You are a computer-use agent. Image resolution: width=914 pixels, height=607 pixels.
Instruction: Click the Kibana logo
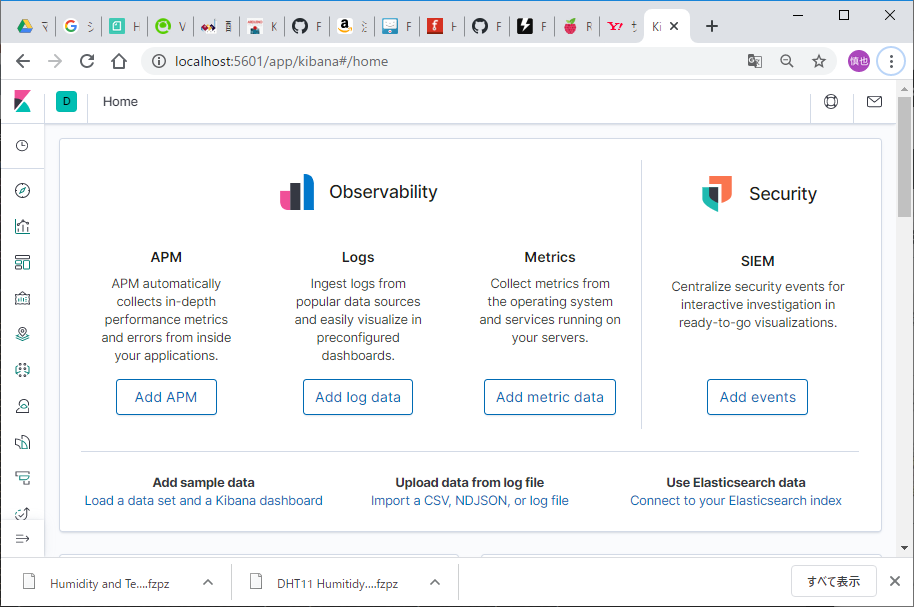(22, 101)
